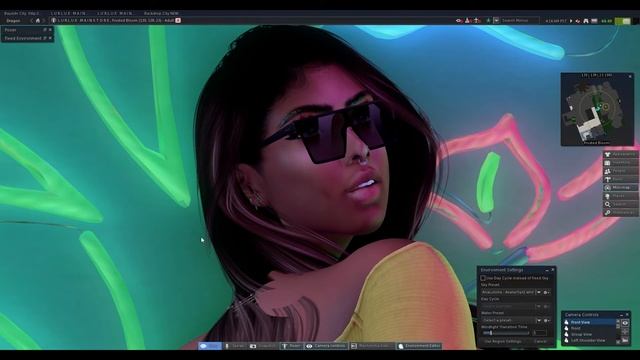Open Snapshot from bottom toolbar
Screen dimensions: 640x360
click(263, 346)
